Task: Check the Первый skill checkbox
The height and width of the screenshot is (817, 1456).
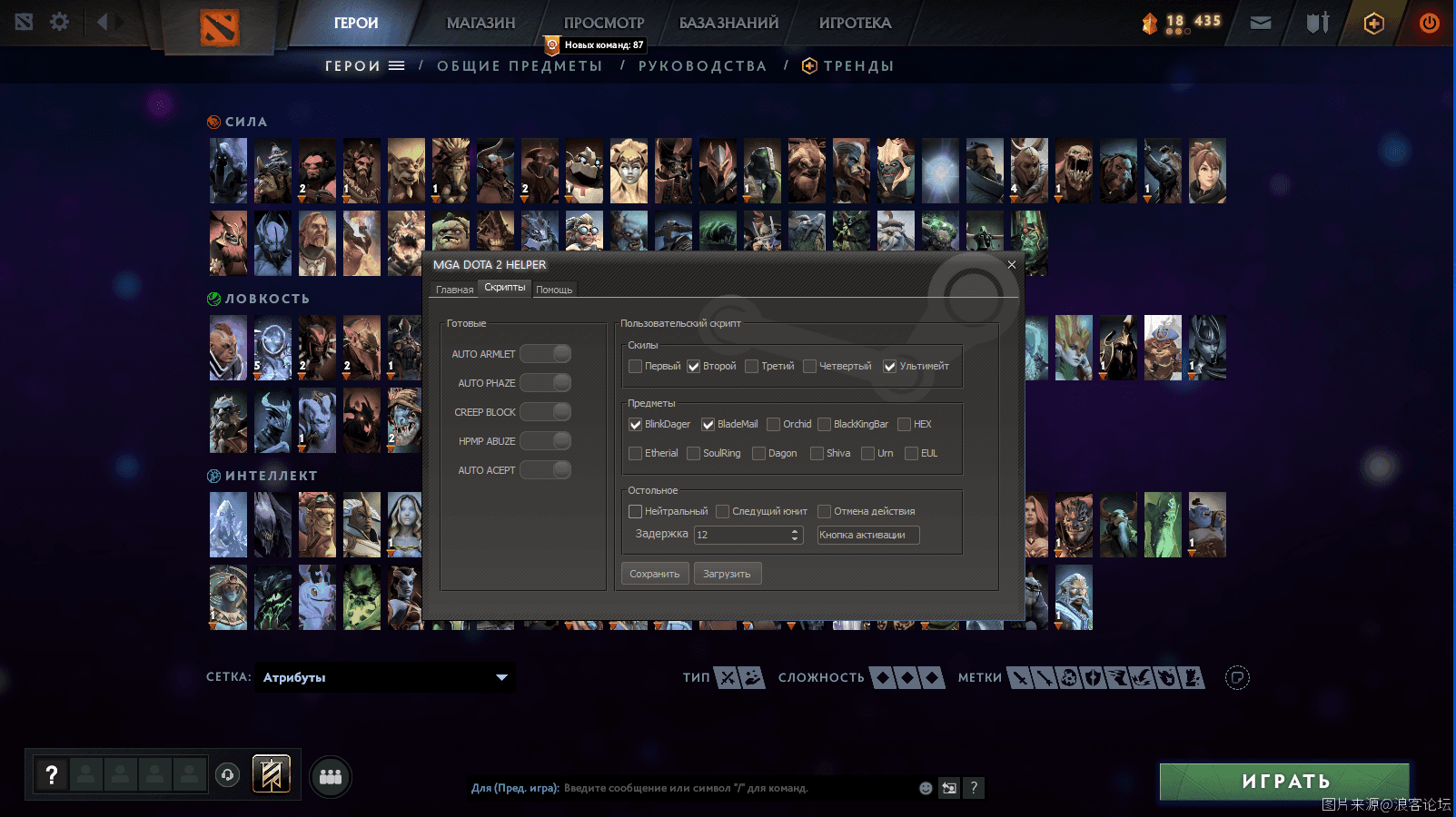Action: click(636, 367)
